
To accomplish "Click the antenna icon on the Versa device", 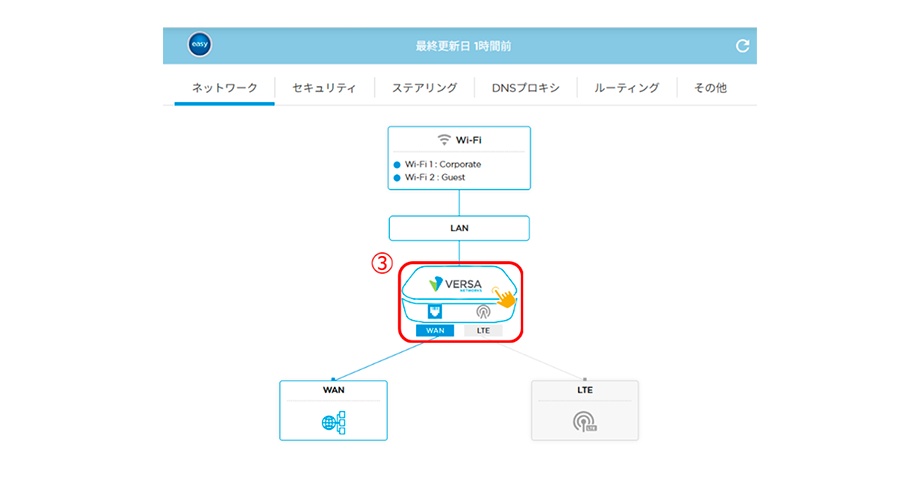I will [x=483, y=311].
